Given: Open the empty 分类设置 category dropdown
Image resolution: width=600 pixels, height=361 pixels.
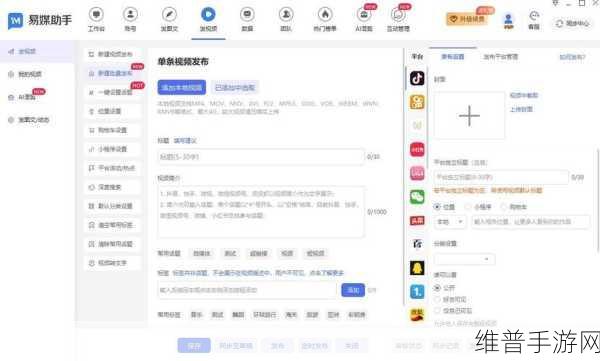Looking at the screenshot, I should tap(464, 259).
